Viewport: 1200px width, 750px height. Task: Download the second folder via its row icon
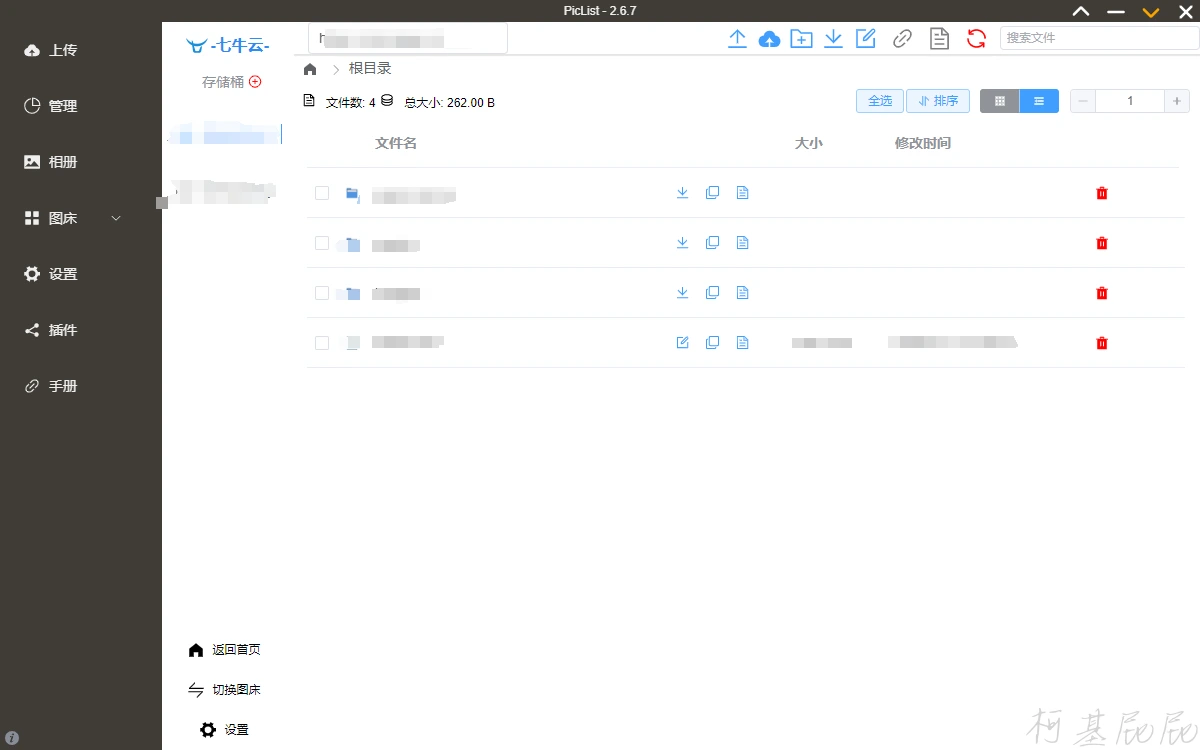(682, 243)
